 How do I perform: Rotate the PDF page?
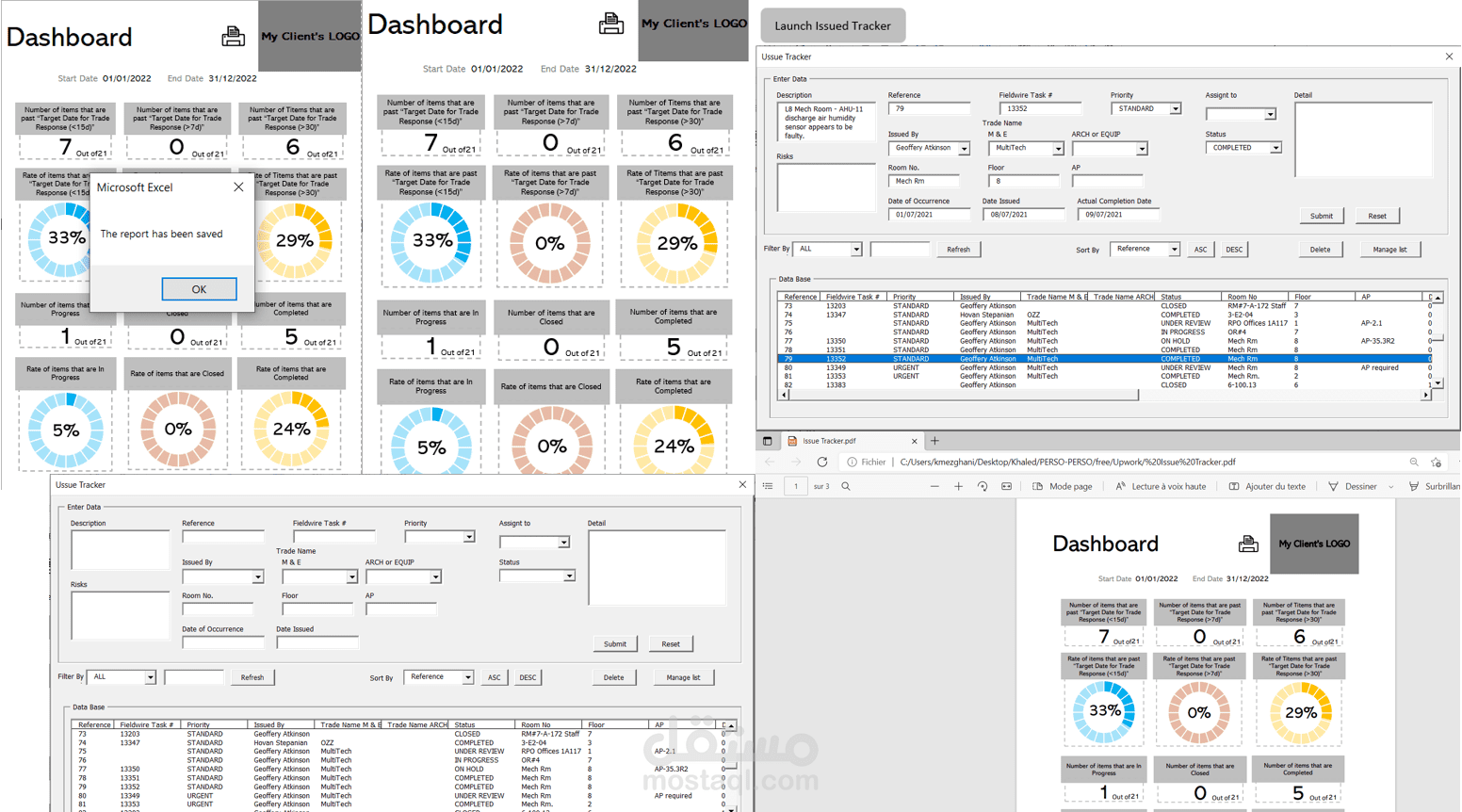coord(983,487)
